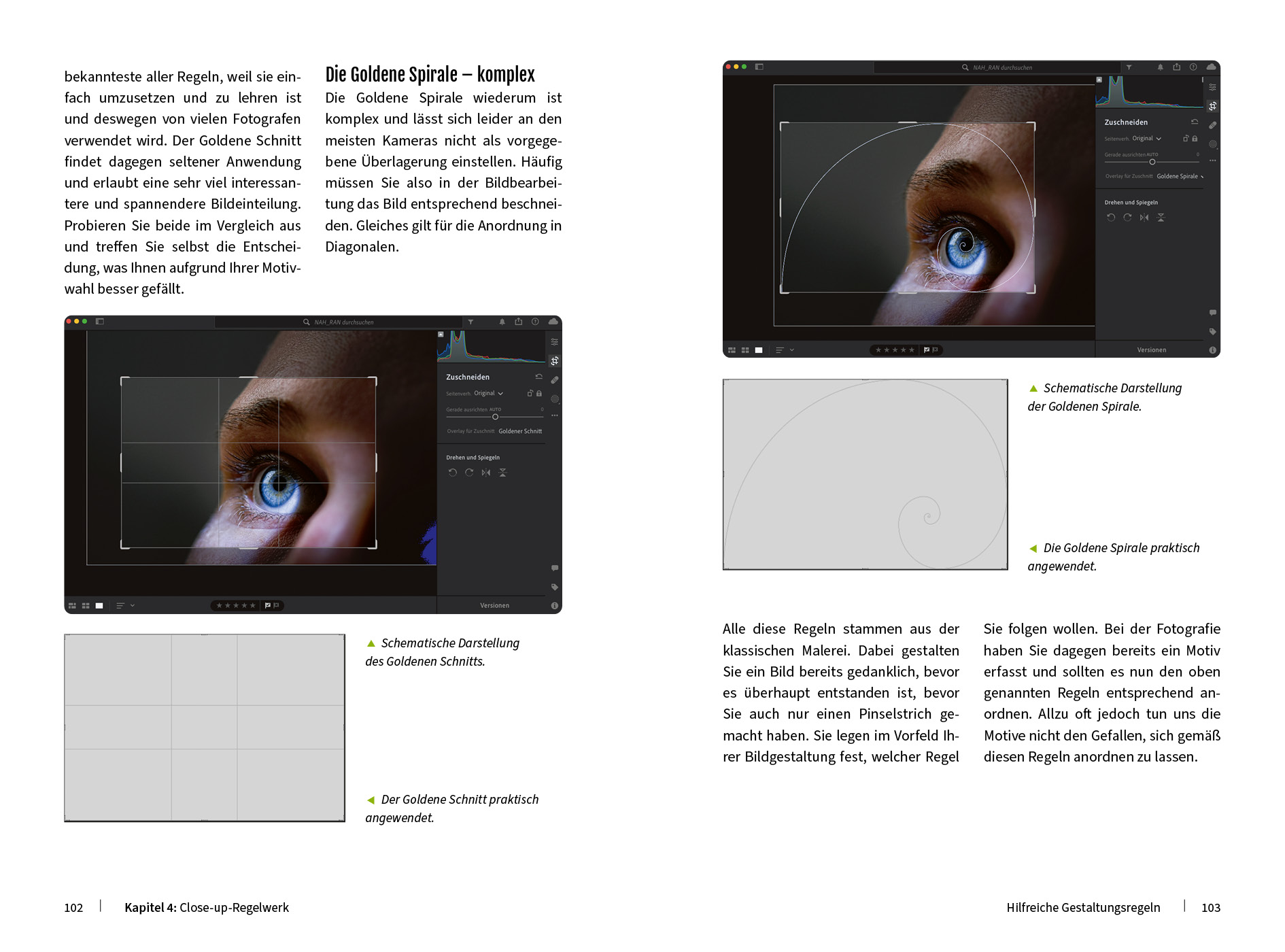
Task: Flip vertically in the Goldene Spirale window
Action: 1161,218
